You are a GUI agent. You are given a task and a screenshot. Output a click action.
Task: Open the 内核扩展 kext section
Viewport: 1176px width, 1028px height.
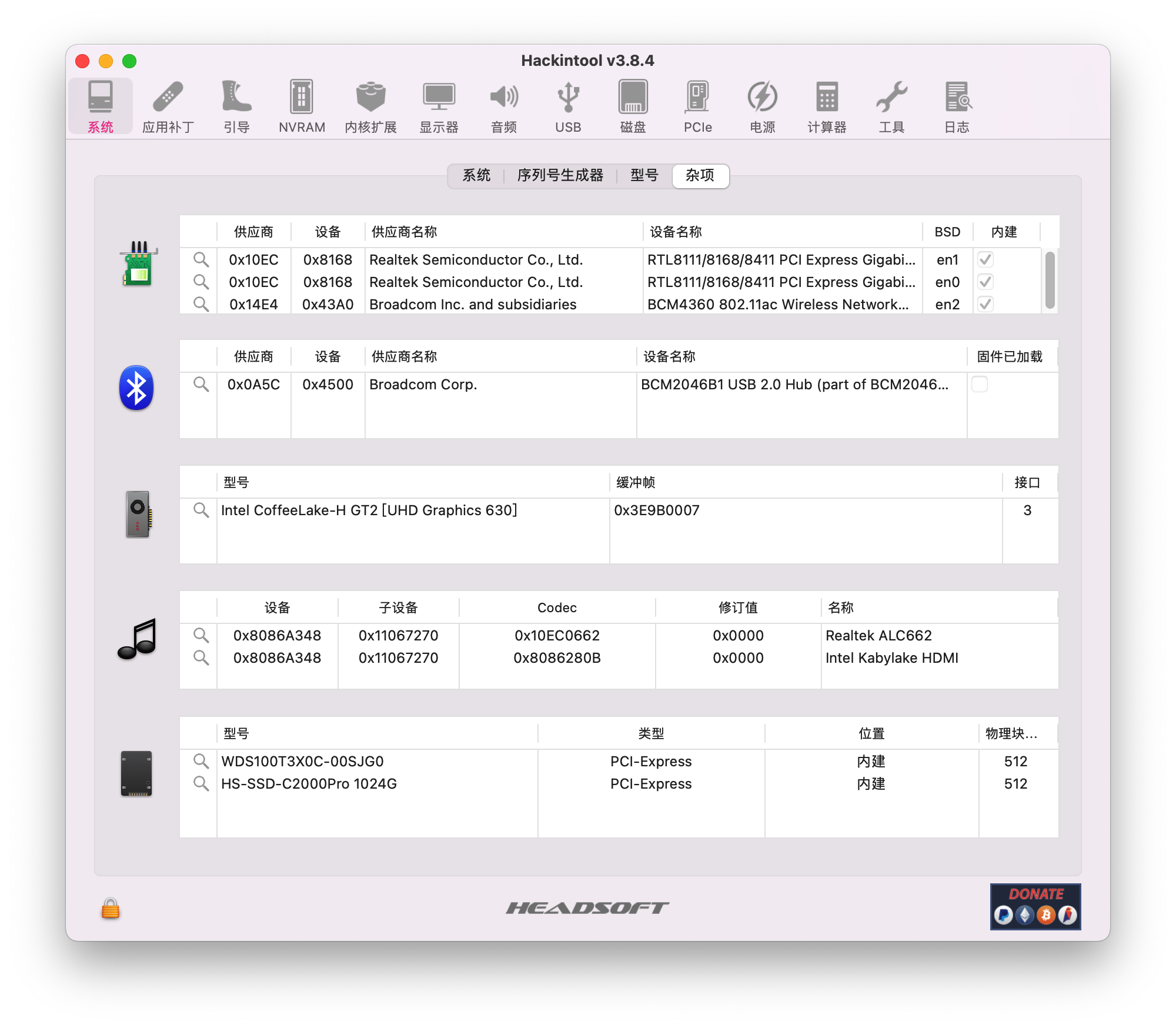pyautogui.click(x=371, y=106)
